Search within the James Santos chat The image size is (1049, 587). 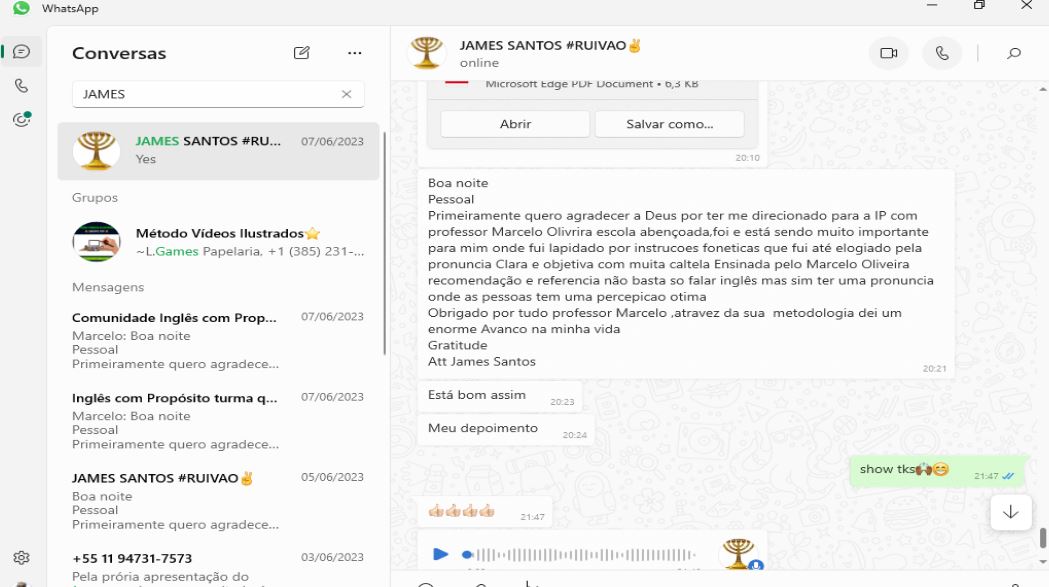click(1014, 53)
